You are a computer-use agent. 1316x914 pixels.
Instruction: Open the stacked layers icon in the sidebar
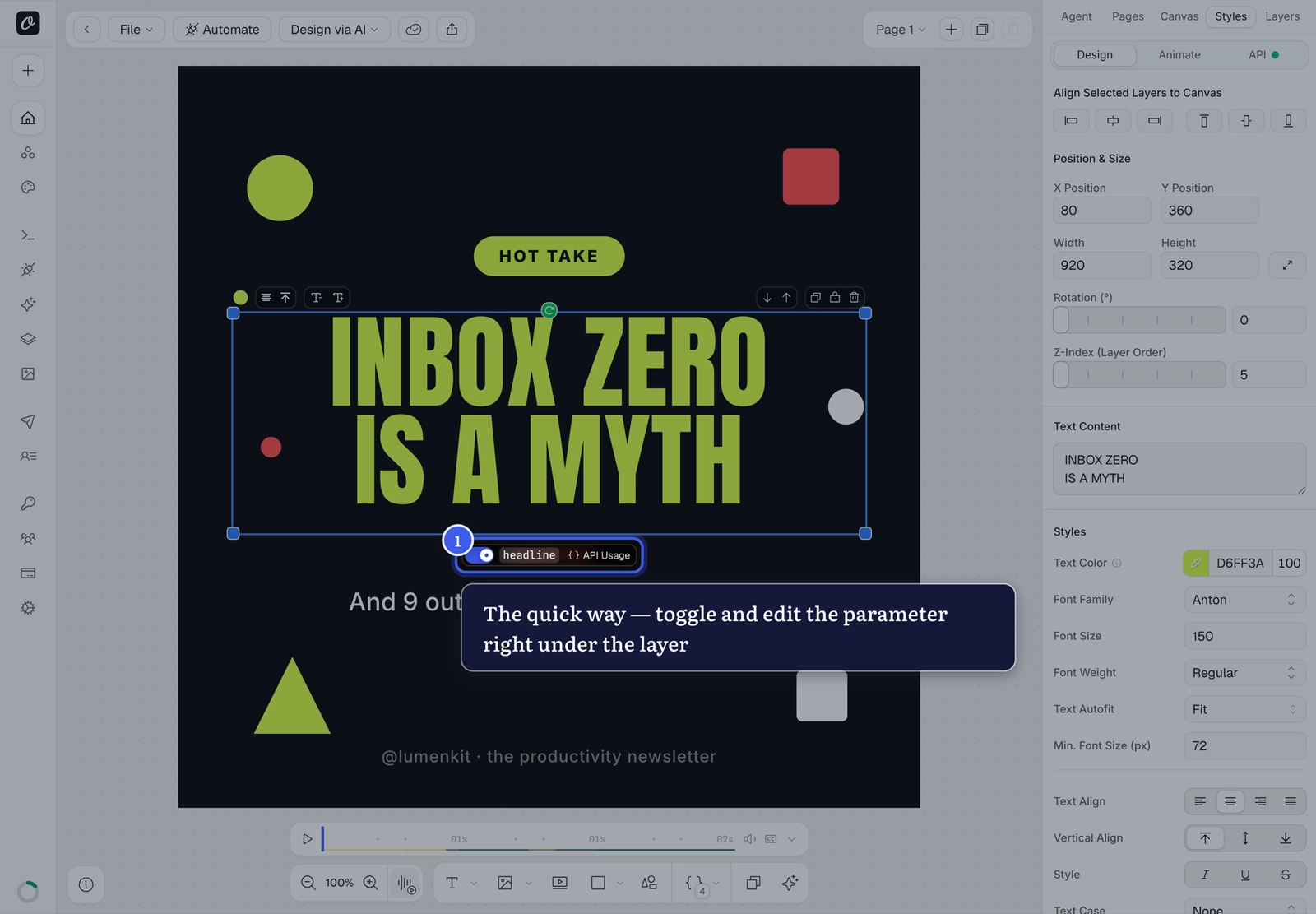(x=28, y=339)
